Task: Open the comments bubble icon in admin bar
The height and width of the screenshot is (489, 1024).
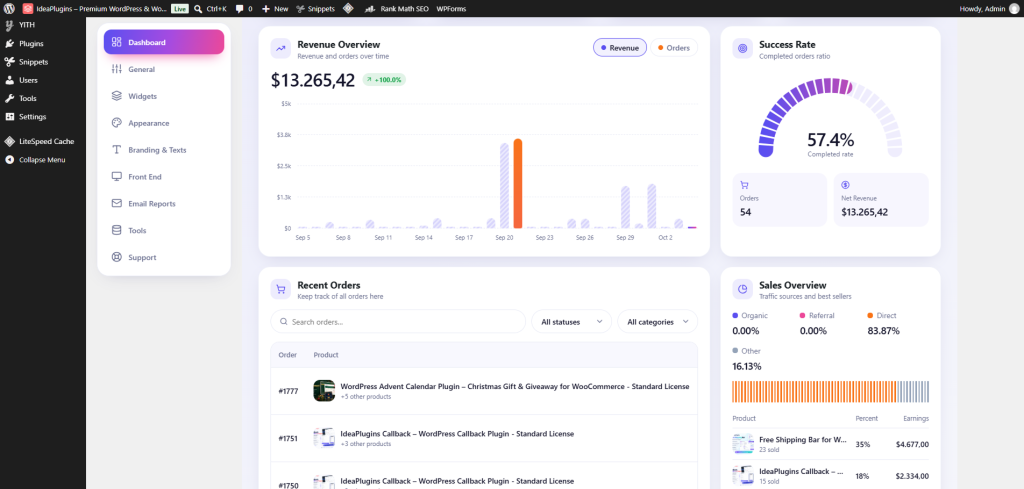Action: (240, 9)
